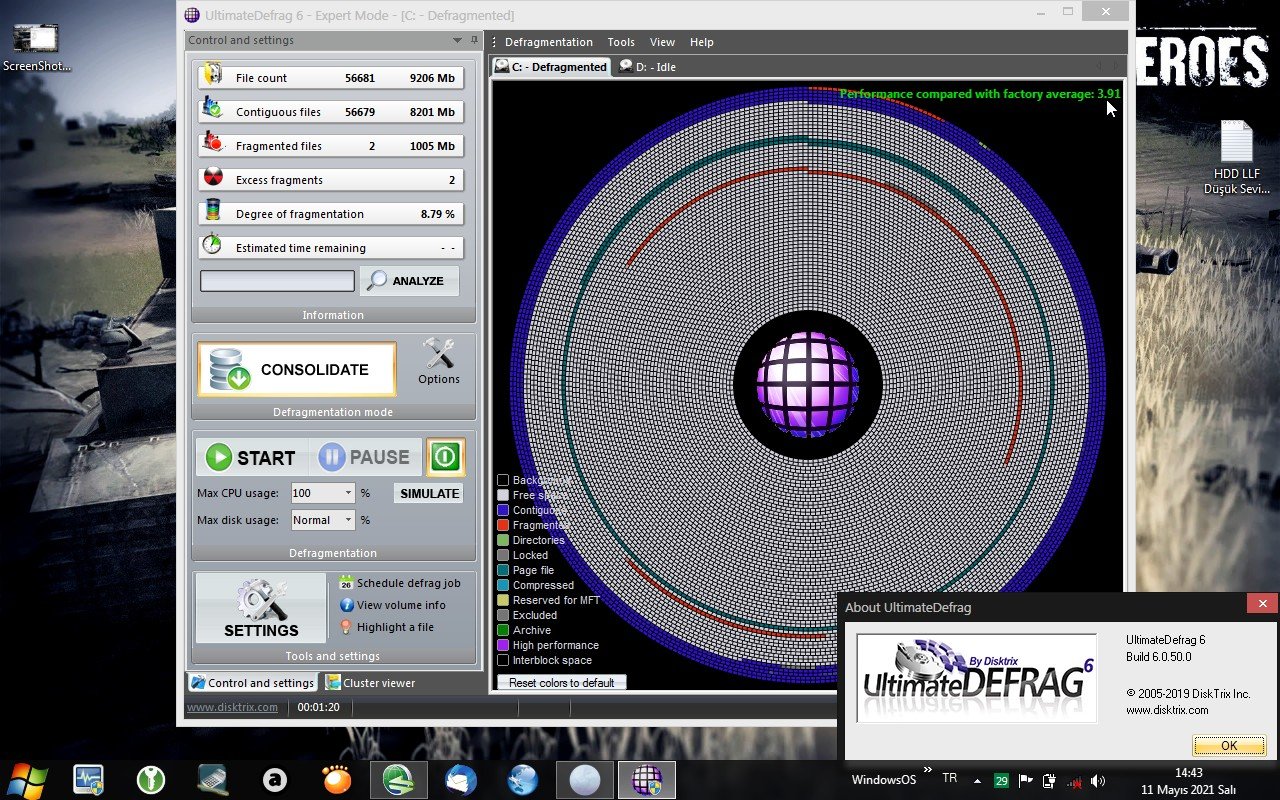Screen dimensions: 1280x800
Task: Click the UltimateDefrag taskbar icon
Action: pos(647,780)
